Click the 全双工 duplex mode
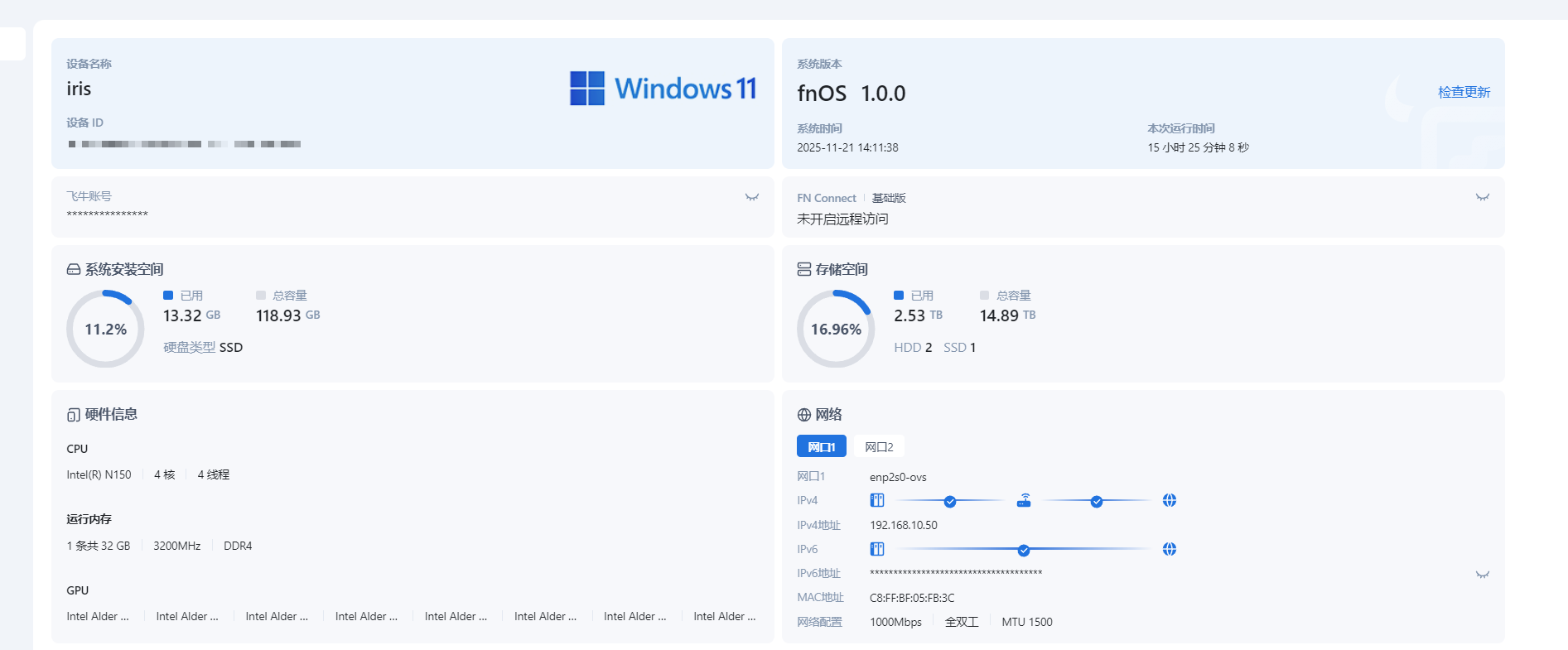This screenshot has width=1568, height=650. (x=962, y=622)
